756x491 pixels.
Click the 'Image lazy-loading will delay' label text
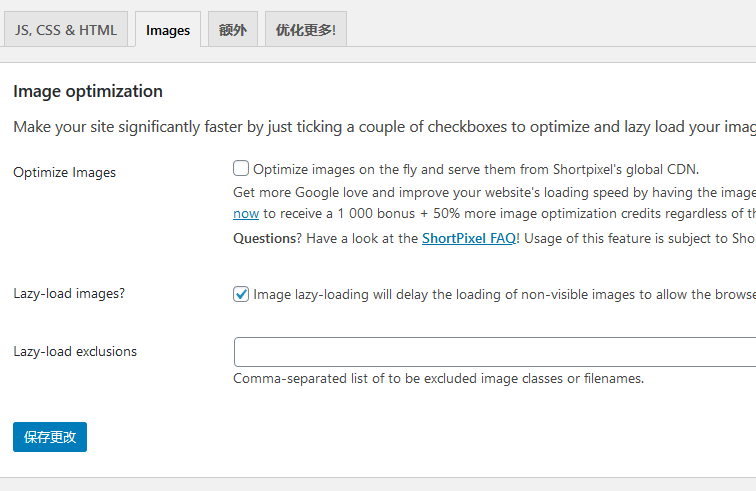pyautogui.click(x=500, y=295)
